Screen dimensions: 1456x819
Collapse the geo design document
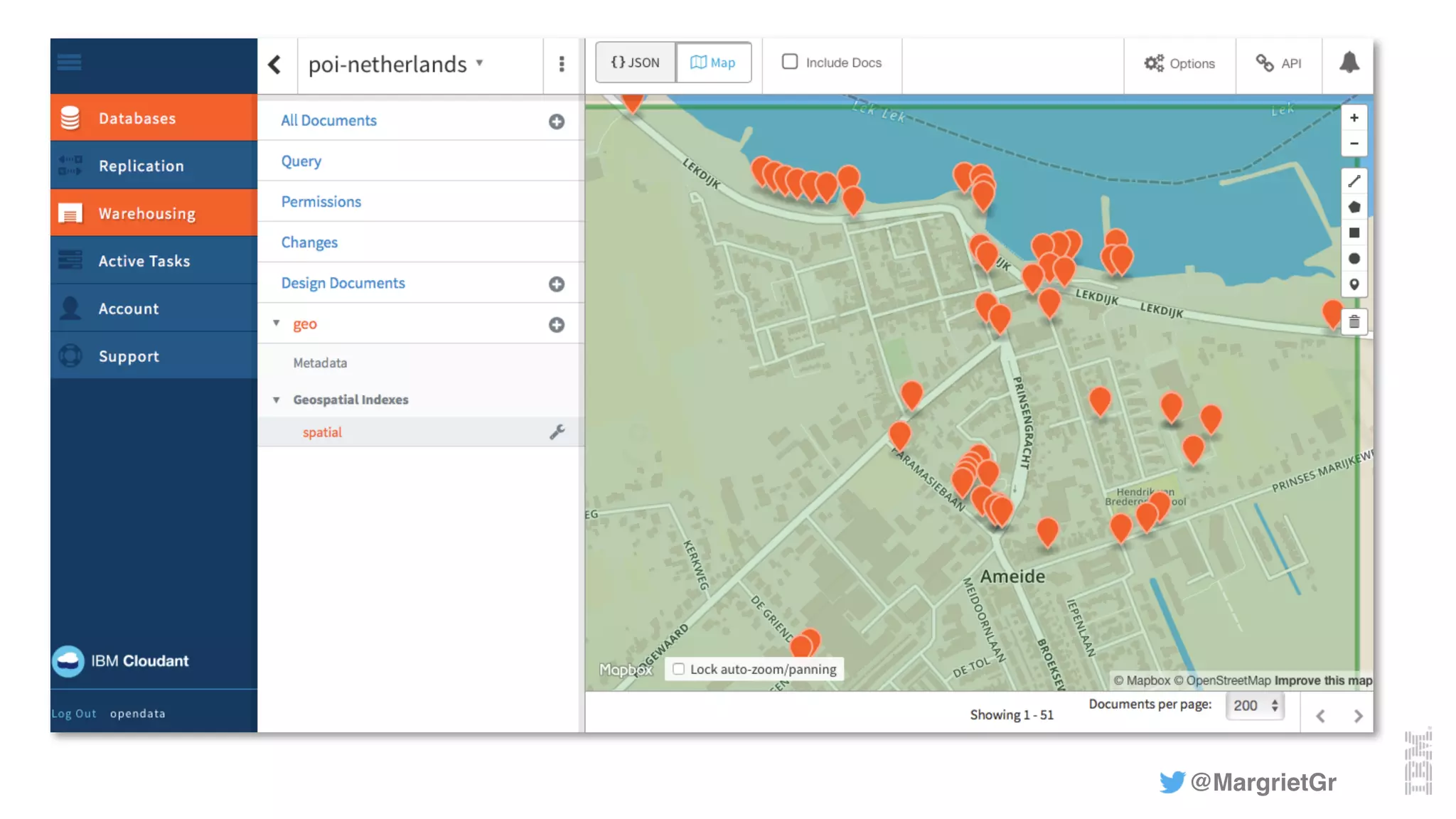tap(277, 323)
